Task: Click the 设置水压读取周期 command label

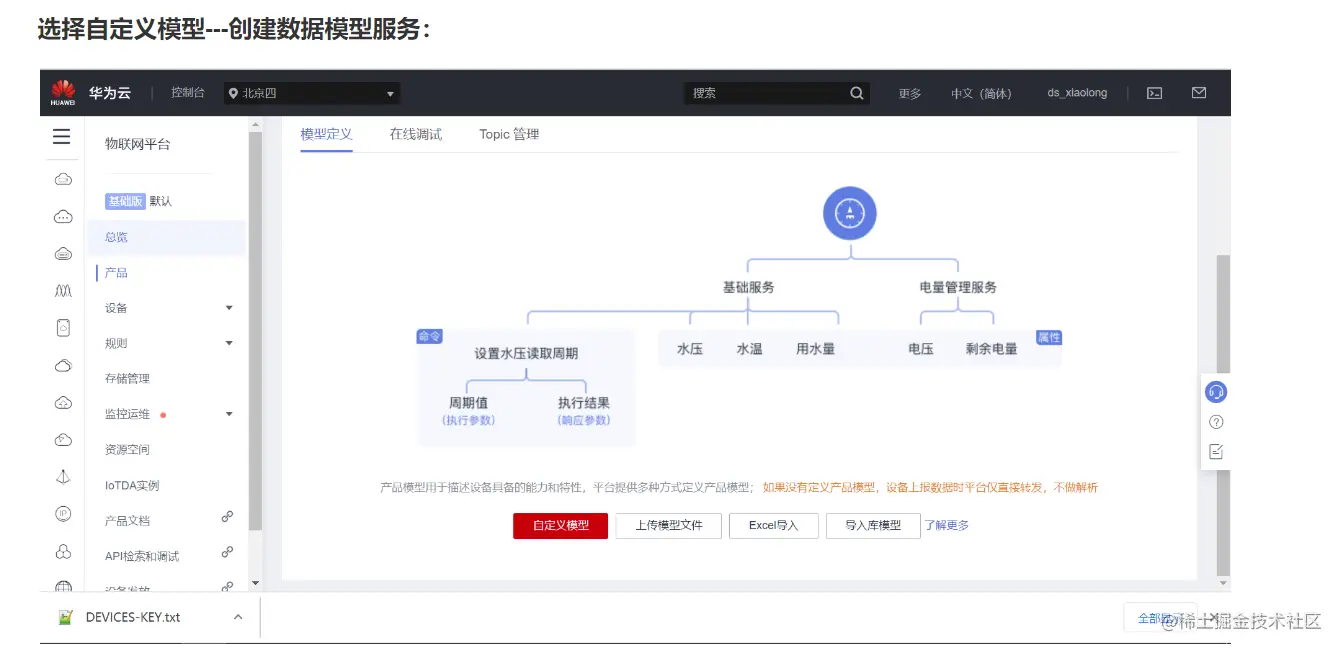Action: [x=526, y=353]
